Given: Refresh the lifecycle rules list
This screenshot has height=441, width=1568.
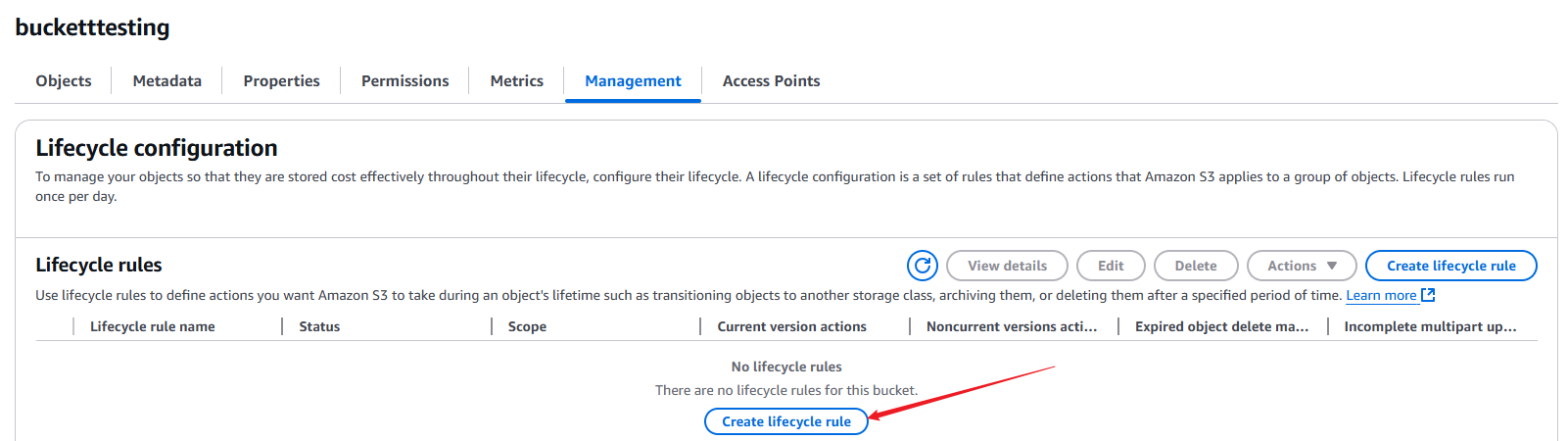Looking at the screenshot, I should [923, 266].
